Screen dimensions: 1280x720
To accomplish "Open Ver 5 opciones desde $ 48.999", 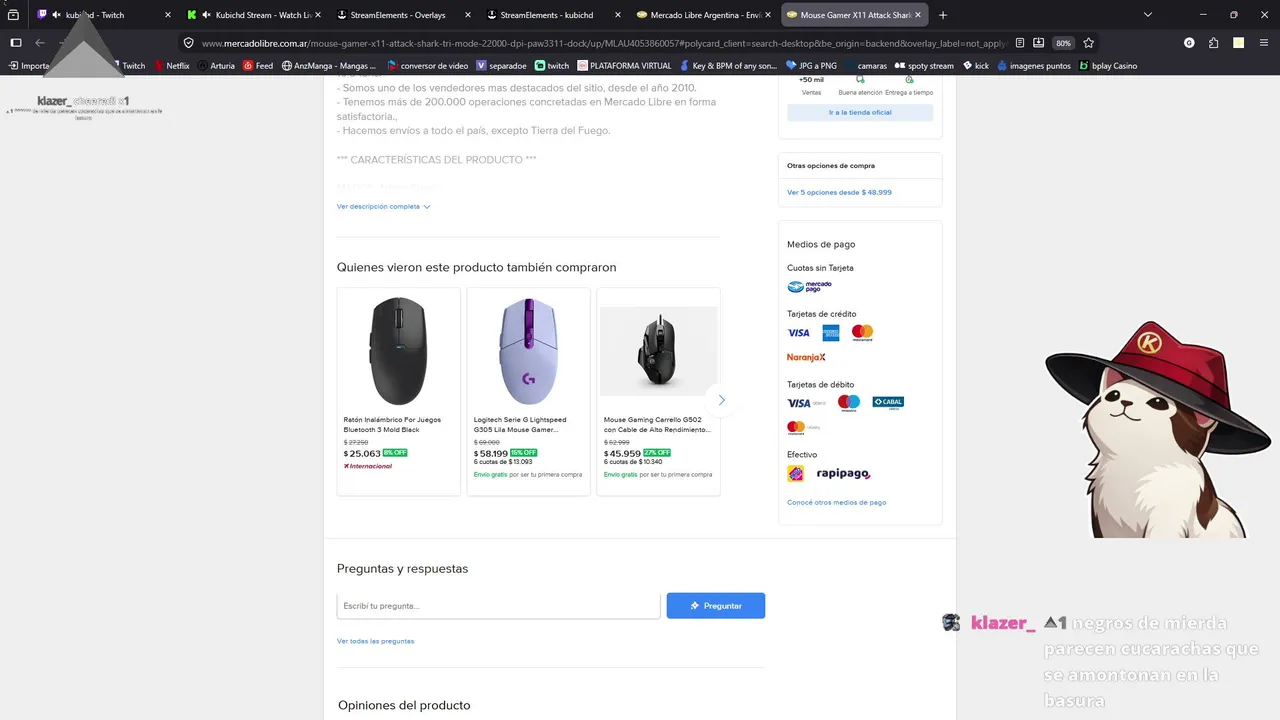I will 839,192.
